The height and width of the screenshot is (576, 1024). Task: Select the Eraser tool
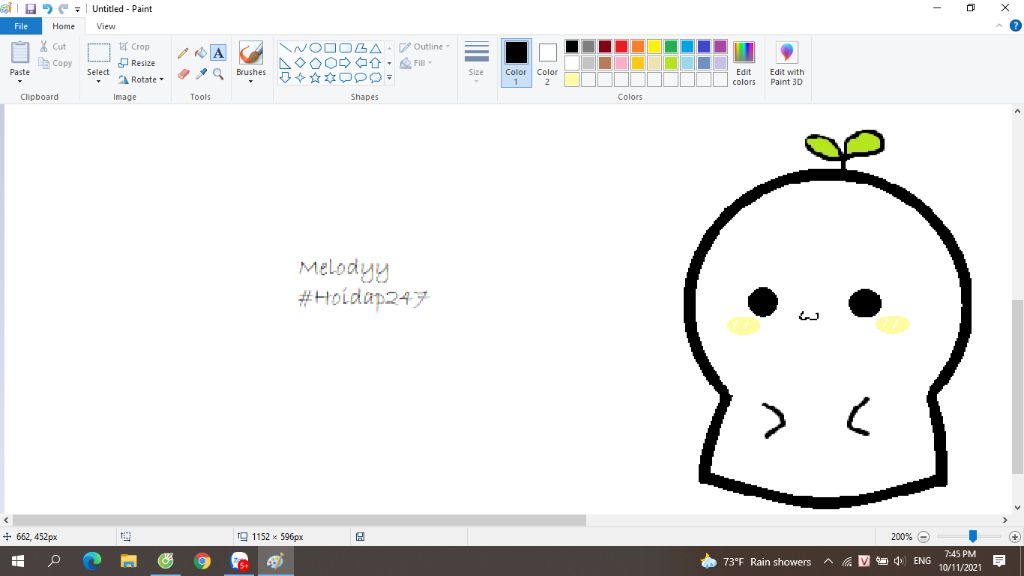tap(183, 74)
